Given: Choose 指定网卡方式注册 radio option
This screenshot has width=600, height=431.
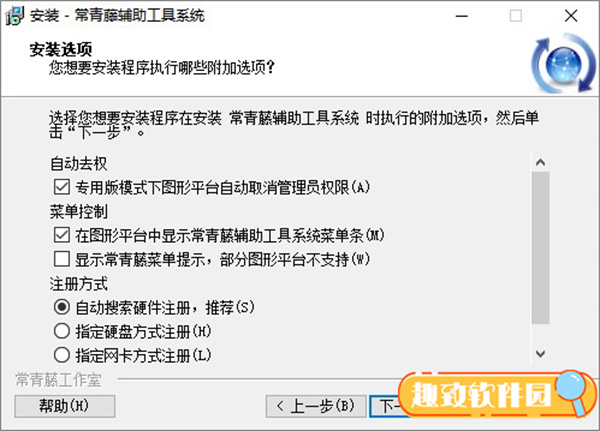Looking at the screenshot, I should [62, 355].
